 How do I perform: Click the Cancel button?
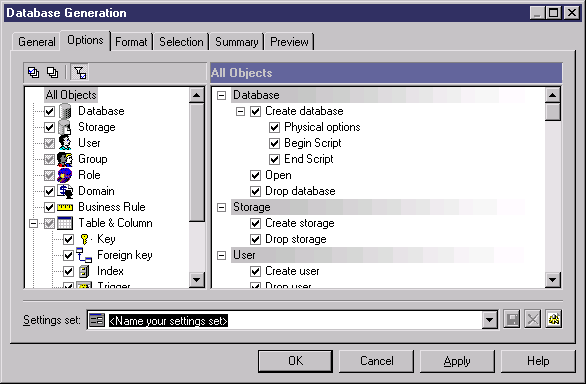[376, 361]
